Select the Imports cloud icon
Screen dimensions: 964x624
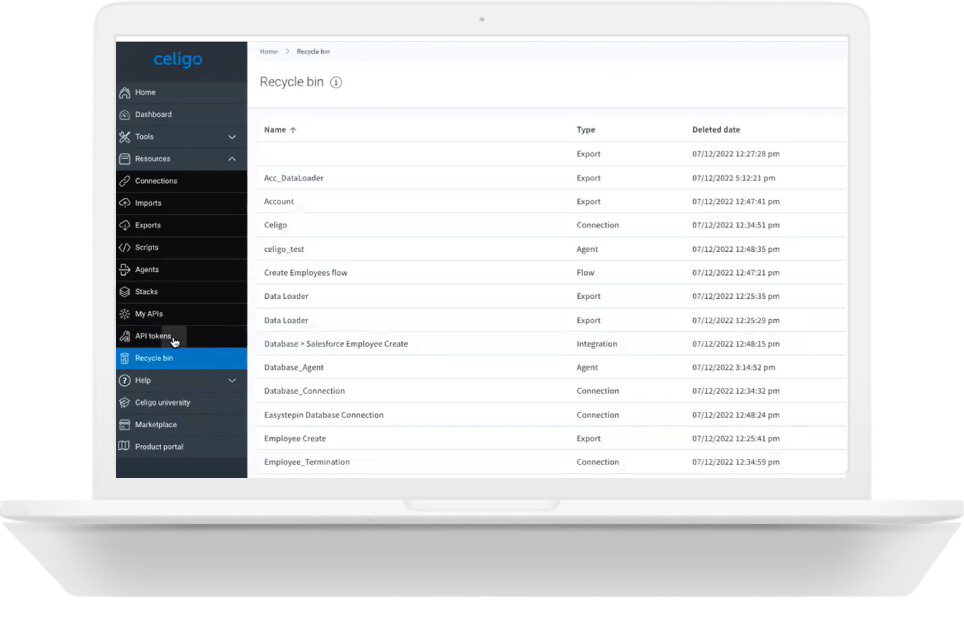tap(125, 203)
